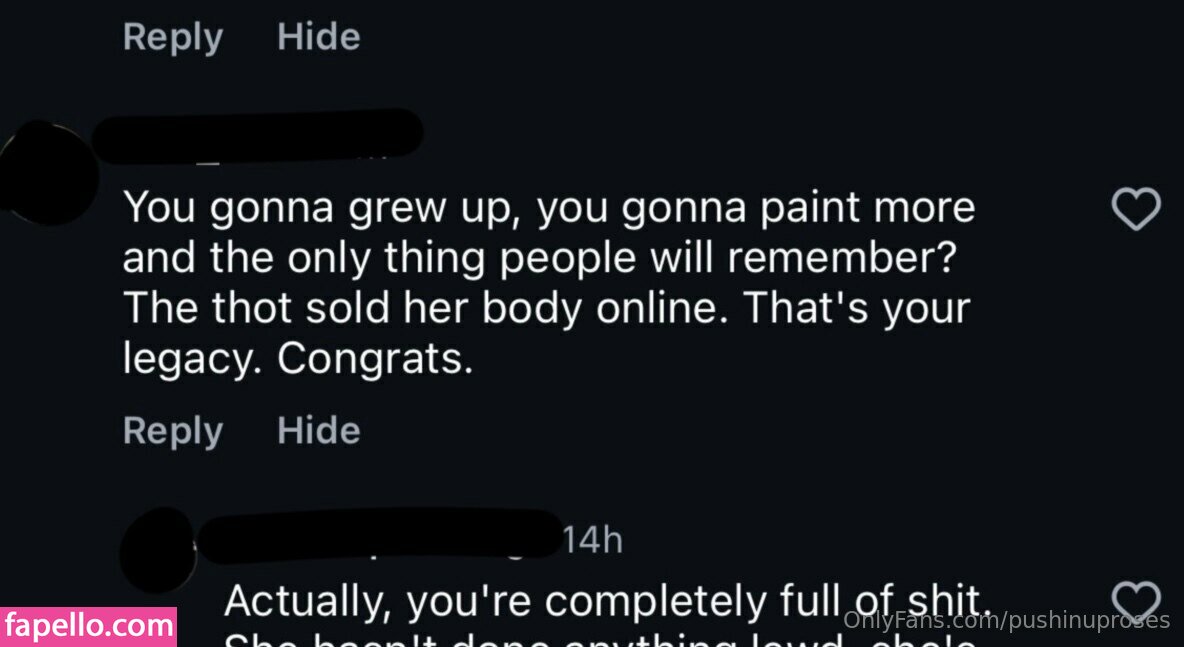Click the 14h timestamp
Viewport: 1184px width, 647px height.
(594, 541)
